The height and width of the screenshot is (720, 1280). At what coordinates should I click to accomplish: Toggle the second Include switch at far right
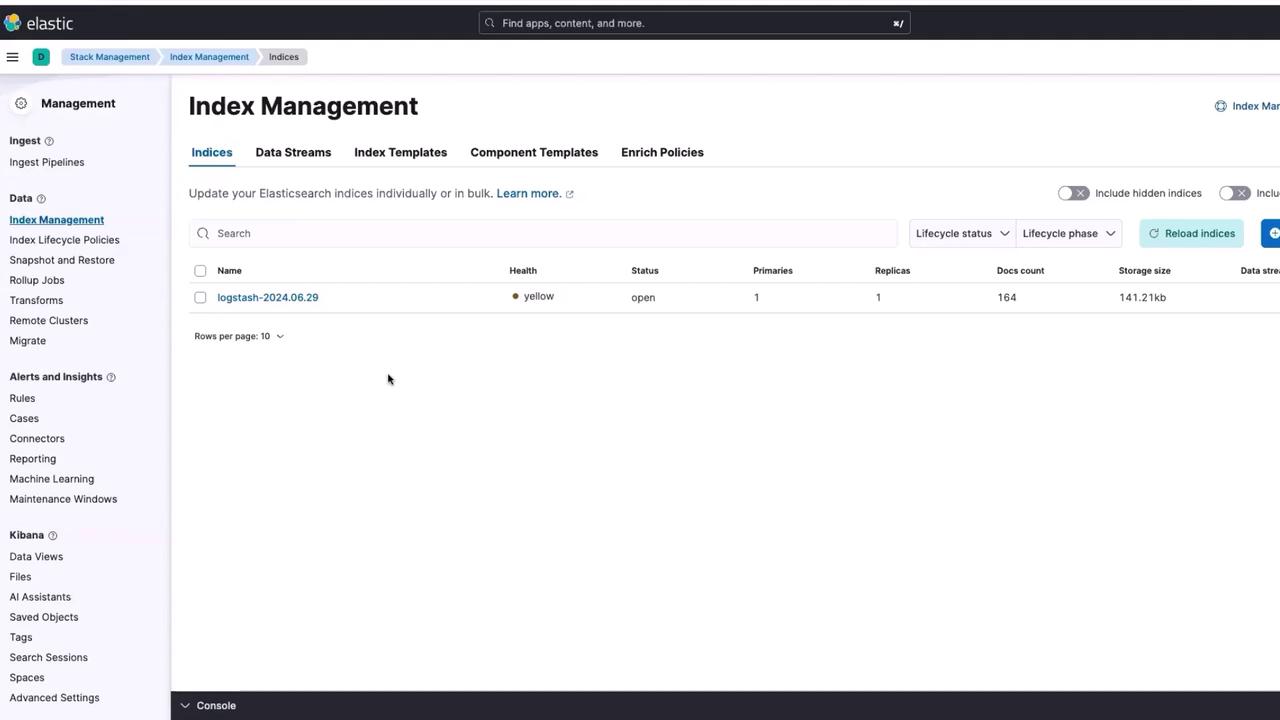[x=1235, y=193]
